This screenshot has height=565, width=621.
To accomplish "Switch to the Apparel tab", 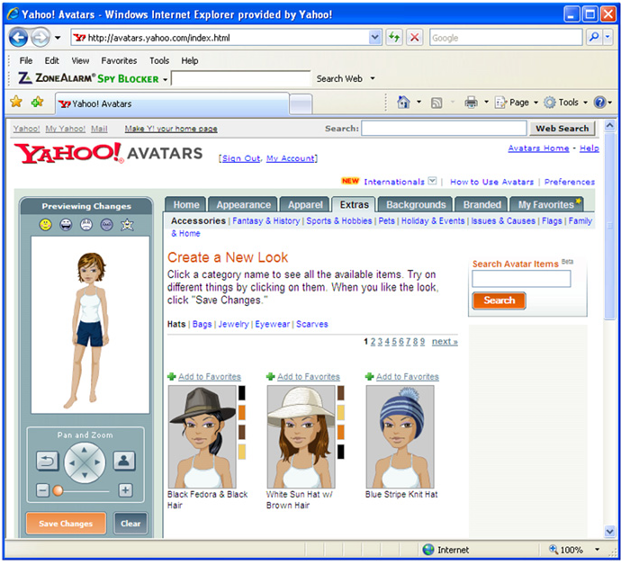I will [x=305, y=205].
